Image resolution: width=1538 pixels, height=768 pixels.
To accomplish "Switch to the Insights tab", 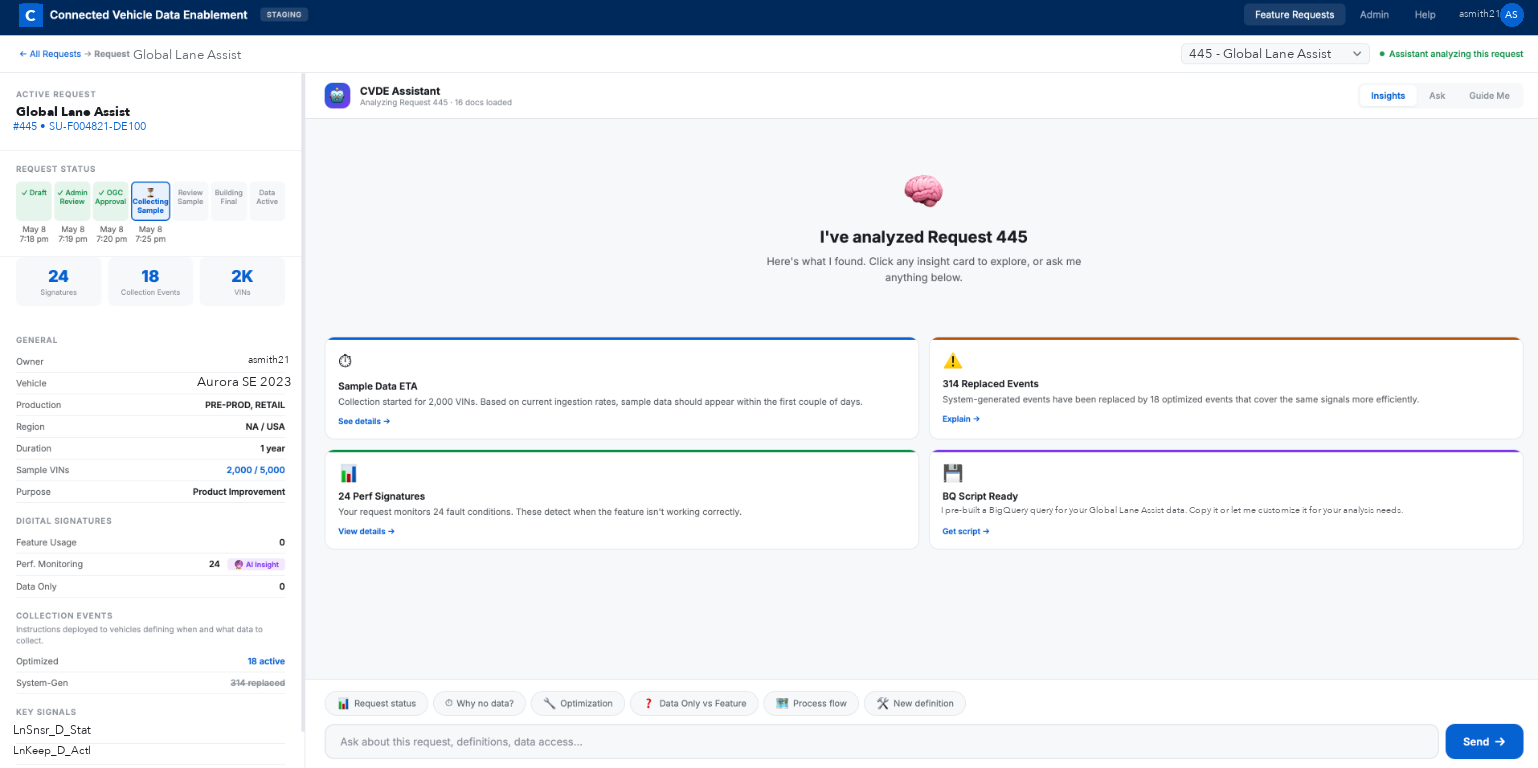I will point(1388,96).
